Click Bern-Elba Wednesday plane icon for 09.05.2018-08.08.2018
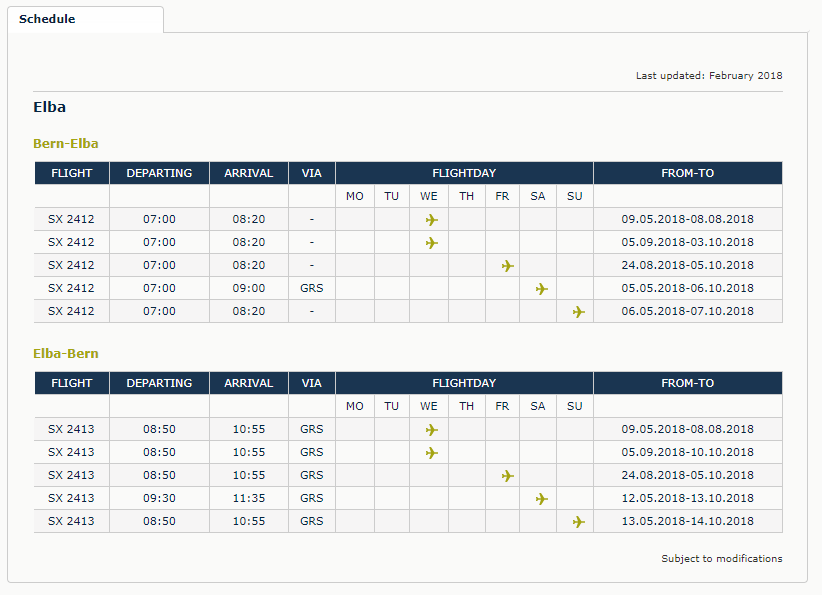Image resolution: width=822 pixels, height=595 pixels. click(431, 220)
